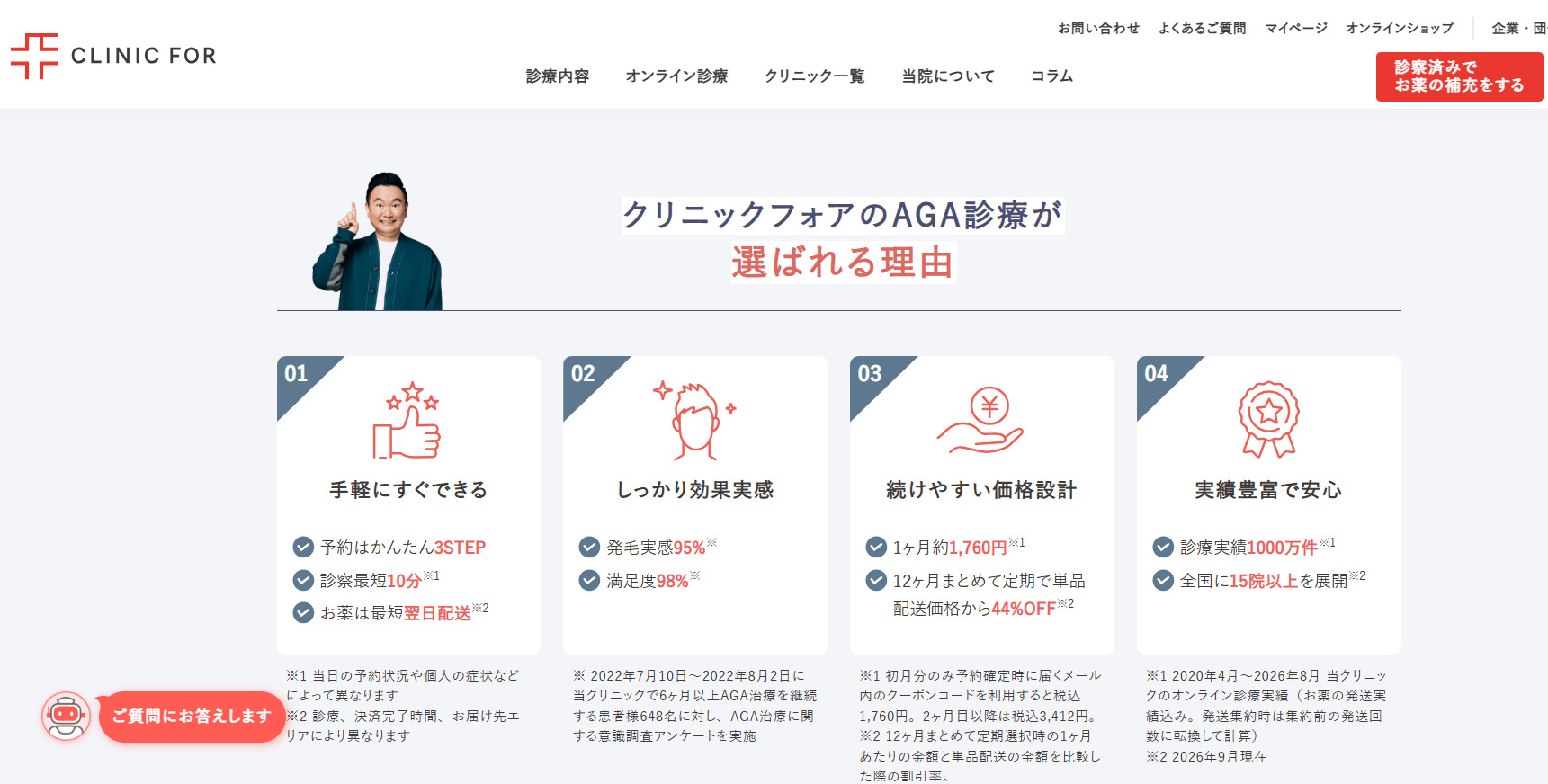Click the photo of the man pointing up
The image size is (1548, 784).
378,241
